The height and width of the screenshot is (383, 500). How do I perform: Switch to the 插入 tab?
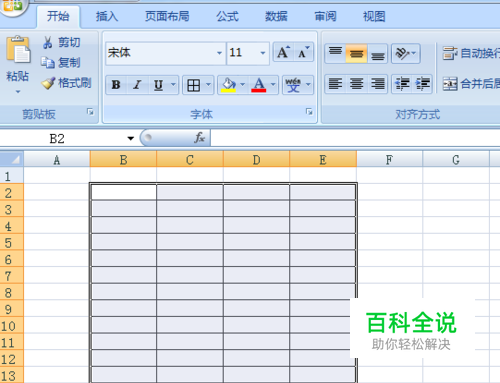pyautogui.click(x=107, y=16)
